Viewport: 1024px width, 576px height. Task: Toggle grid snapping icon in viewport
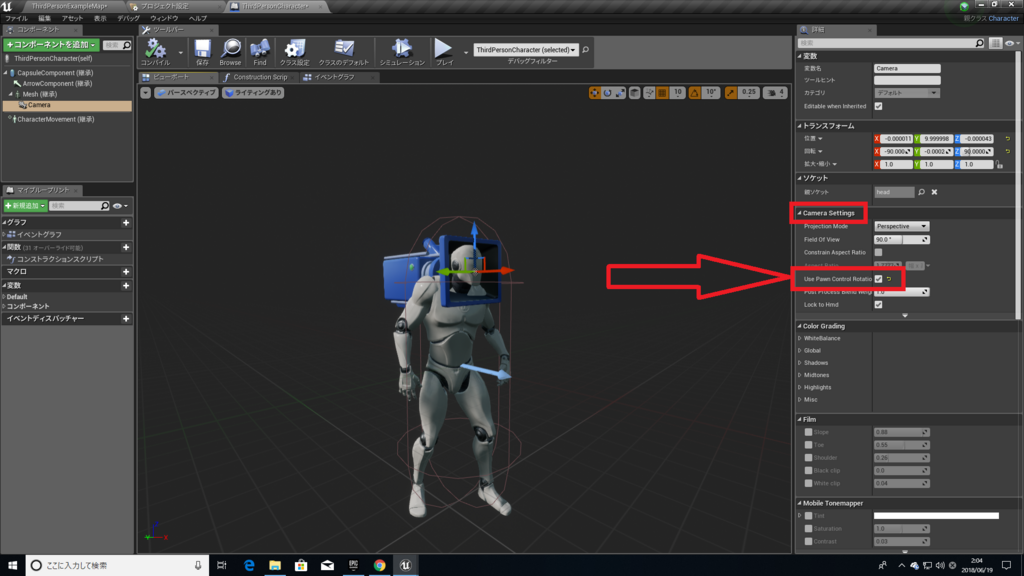click(x=662, y=93)
